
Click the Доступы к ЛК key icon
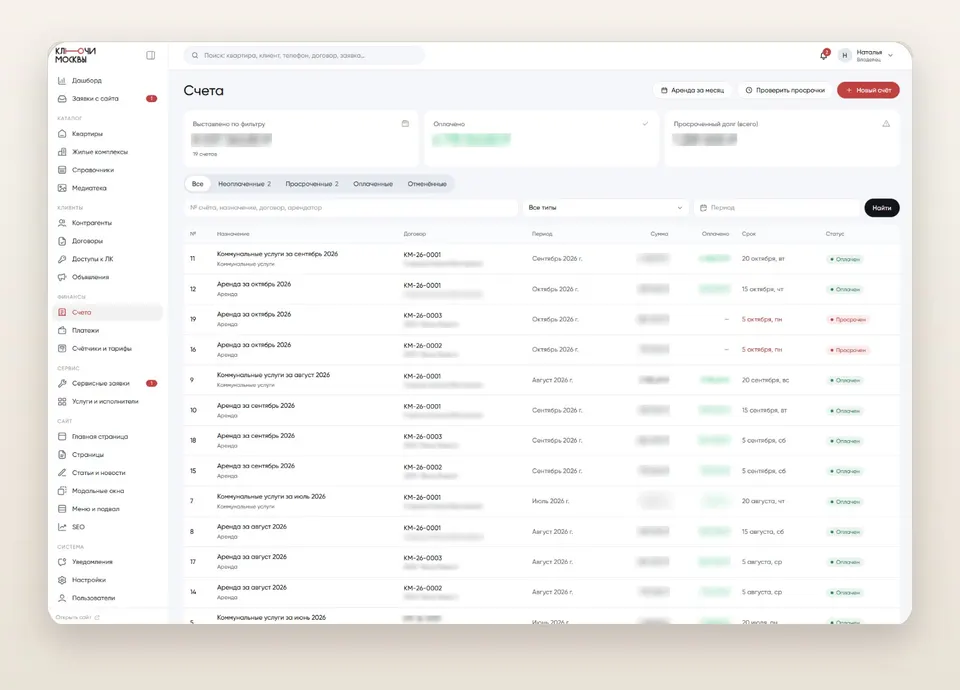point(62,259)
